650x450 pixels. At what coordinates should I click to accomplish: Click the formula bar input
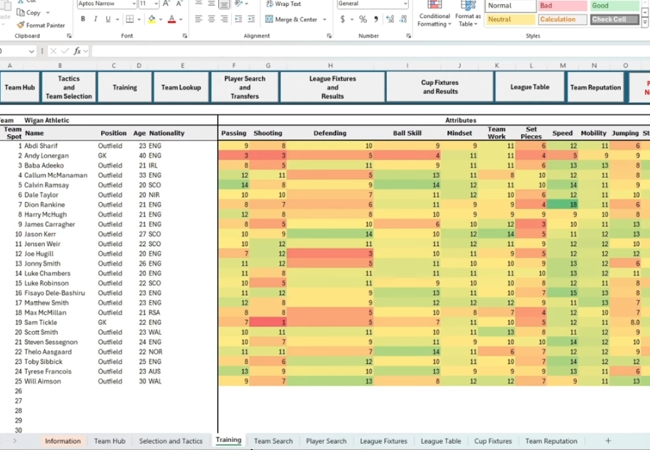tap(369, 51)
